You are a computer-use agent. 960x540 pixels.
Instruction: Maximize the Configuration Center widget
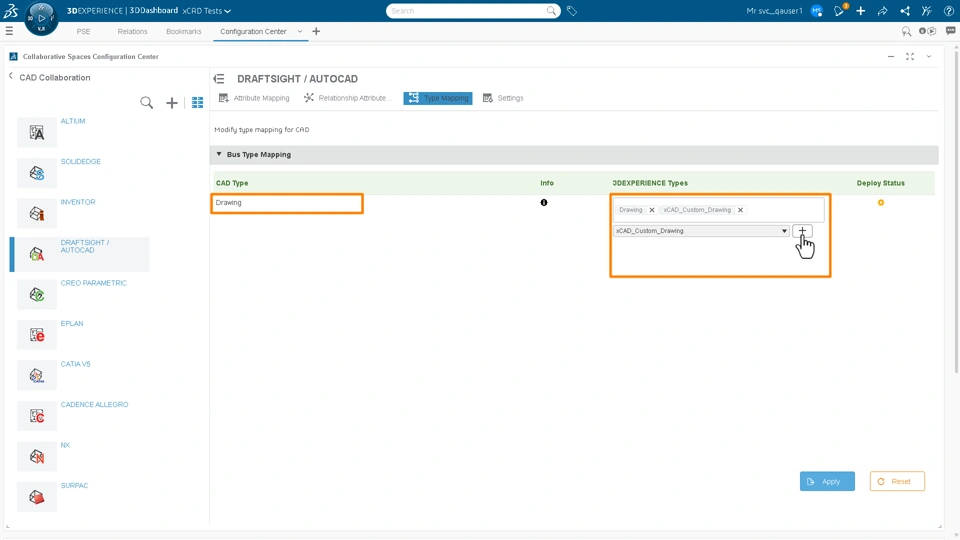[910, 56]
